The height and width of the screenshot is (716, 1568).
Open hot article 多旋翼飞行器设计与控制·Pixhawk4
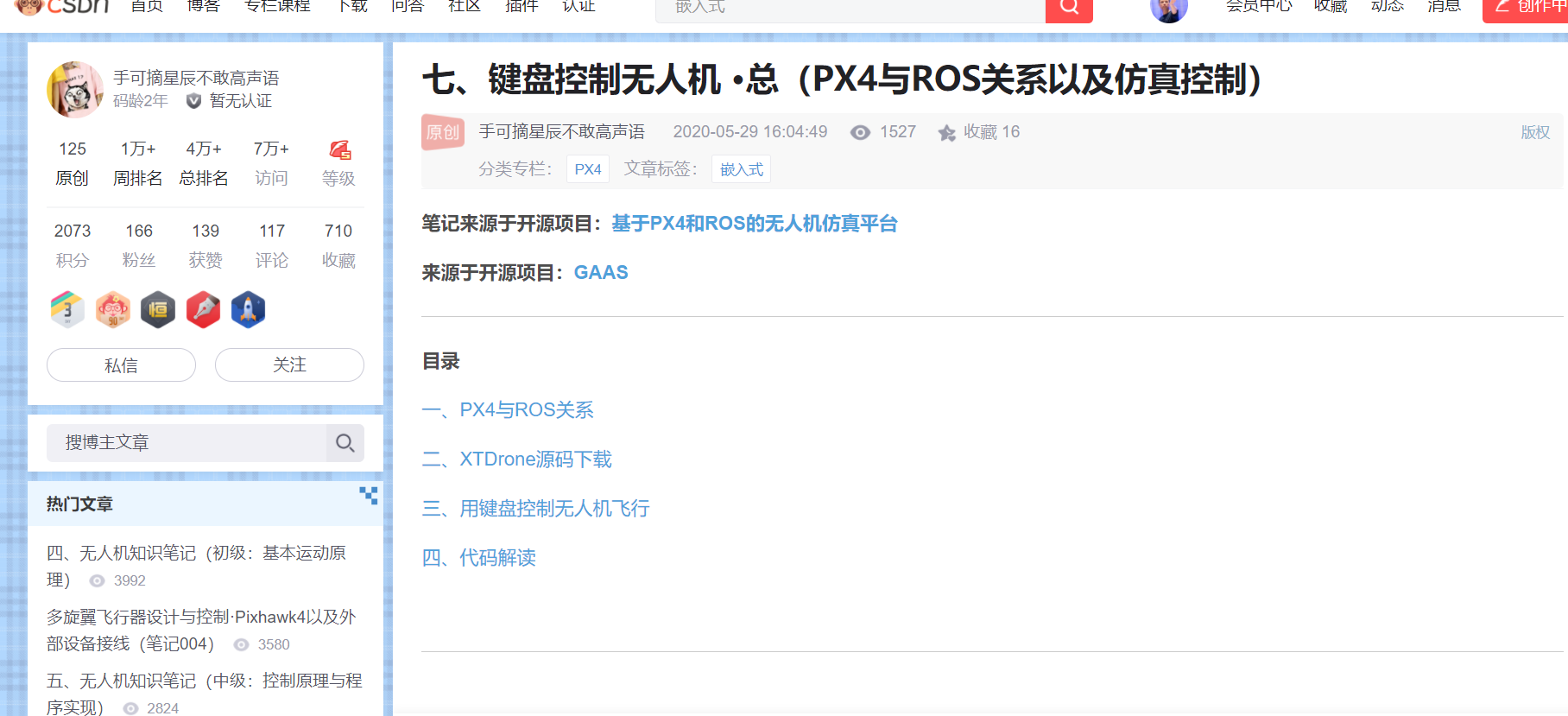pos(201,630)
